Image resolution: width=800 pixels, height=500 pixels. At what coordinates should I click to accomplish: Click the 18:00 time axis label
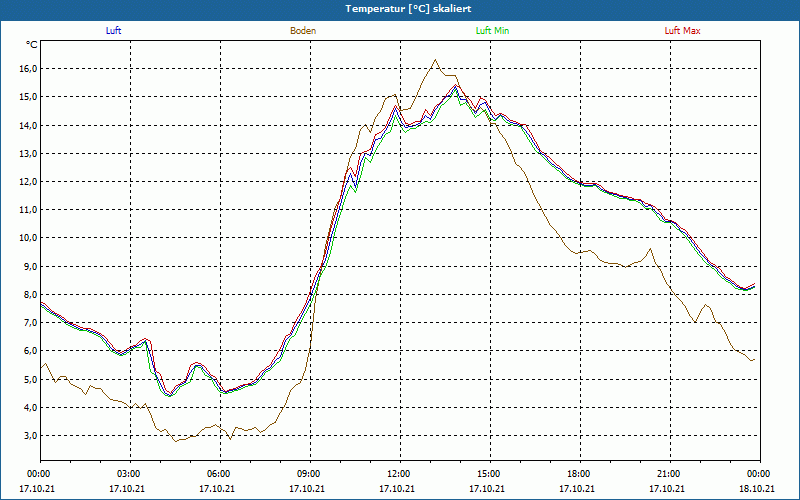pyautogui.click(x=581, y=474)
